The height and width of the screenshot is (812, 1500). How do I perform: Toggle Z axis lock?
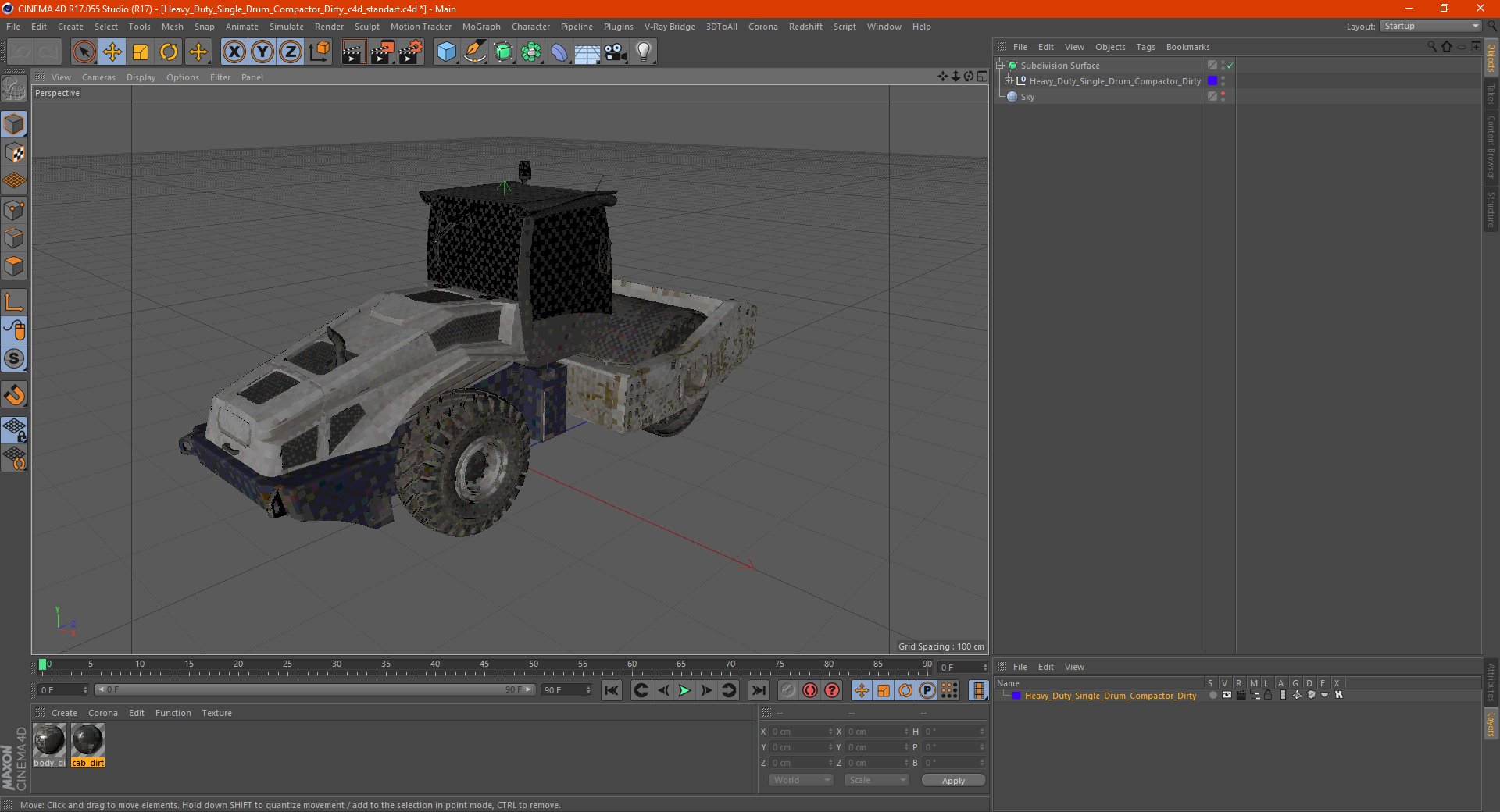pos(291,52)
